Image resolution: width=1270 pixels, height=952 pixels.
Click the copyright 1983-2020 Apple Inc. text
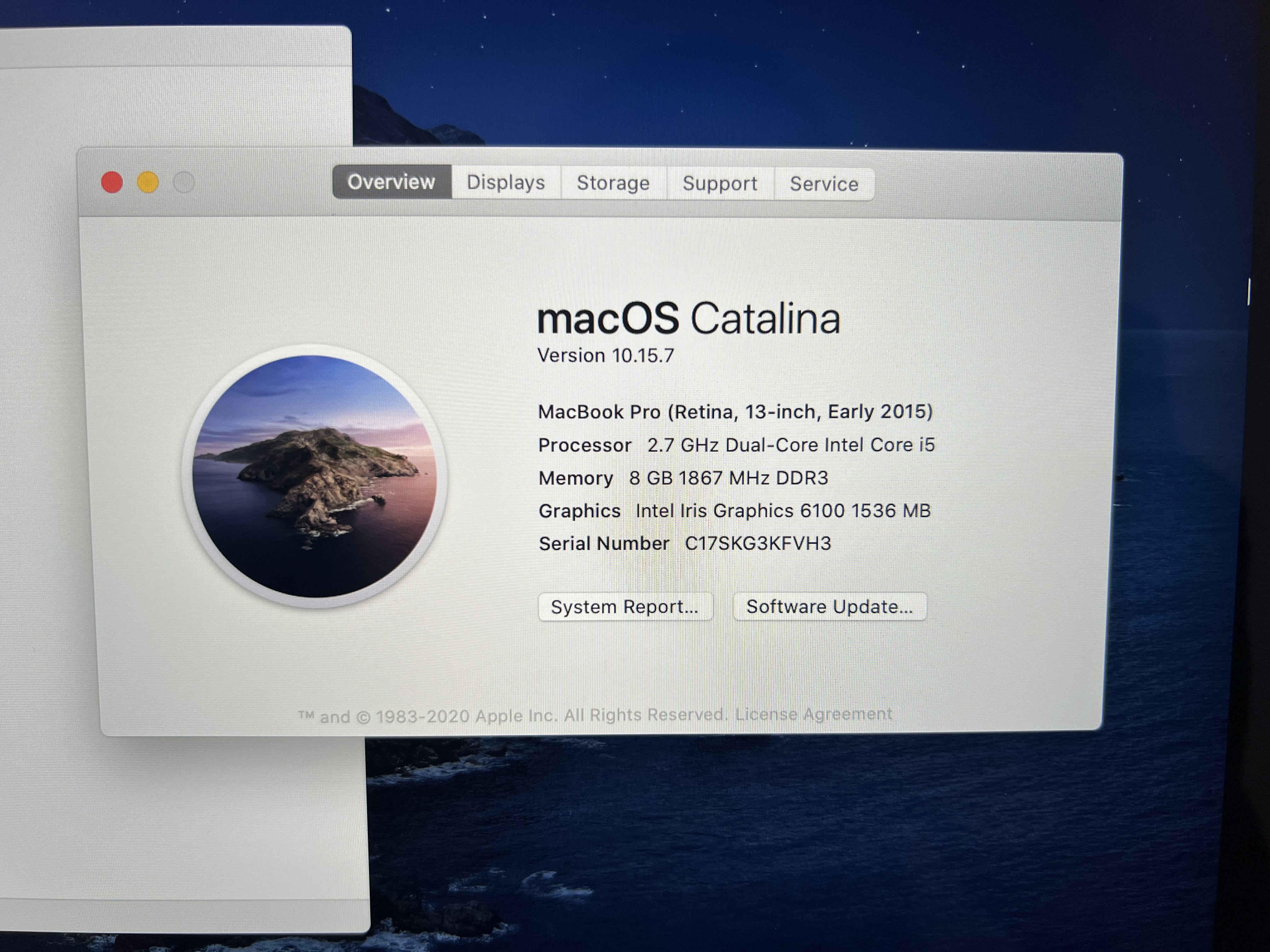point(513,716)
